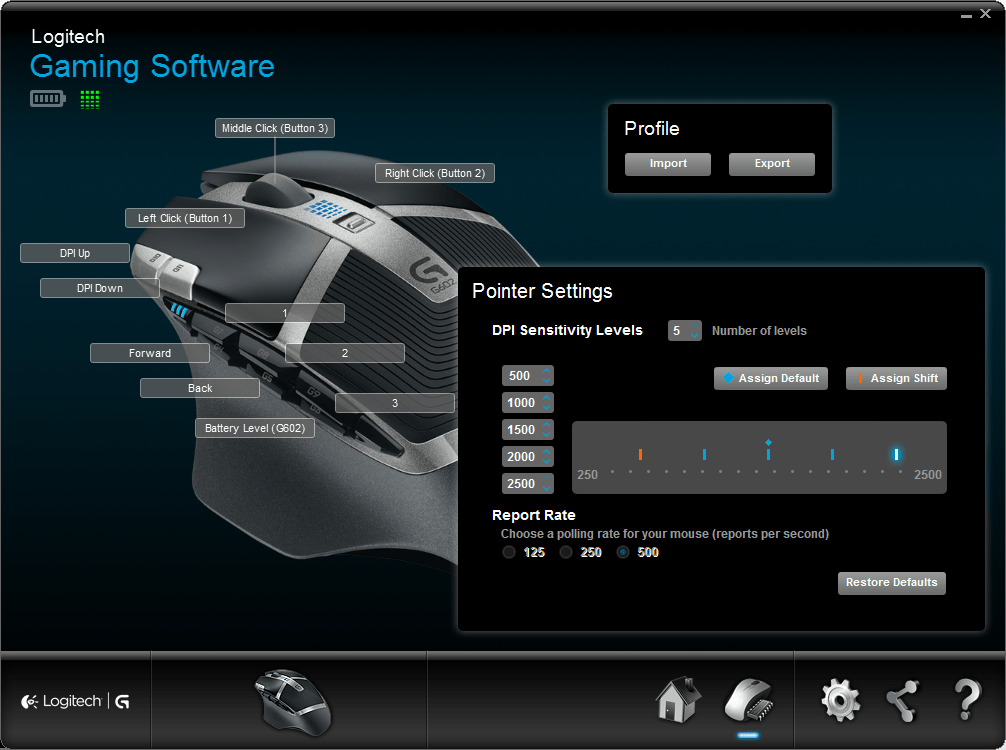Select the 500 report rate option
Image resolution: width=1006 pixels, height=750 pixels.
coord(623,552)
